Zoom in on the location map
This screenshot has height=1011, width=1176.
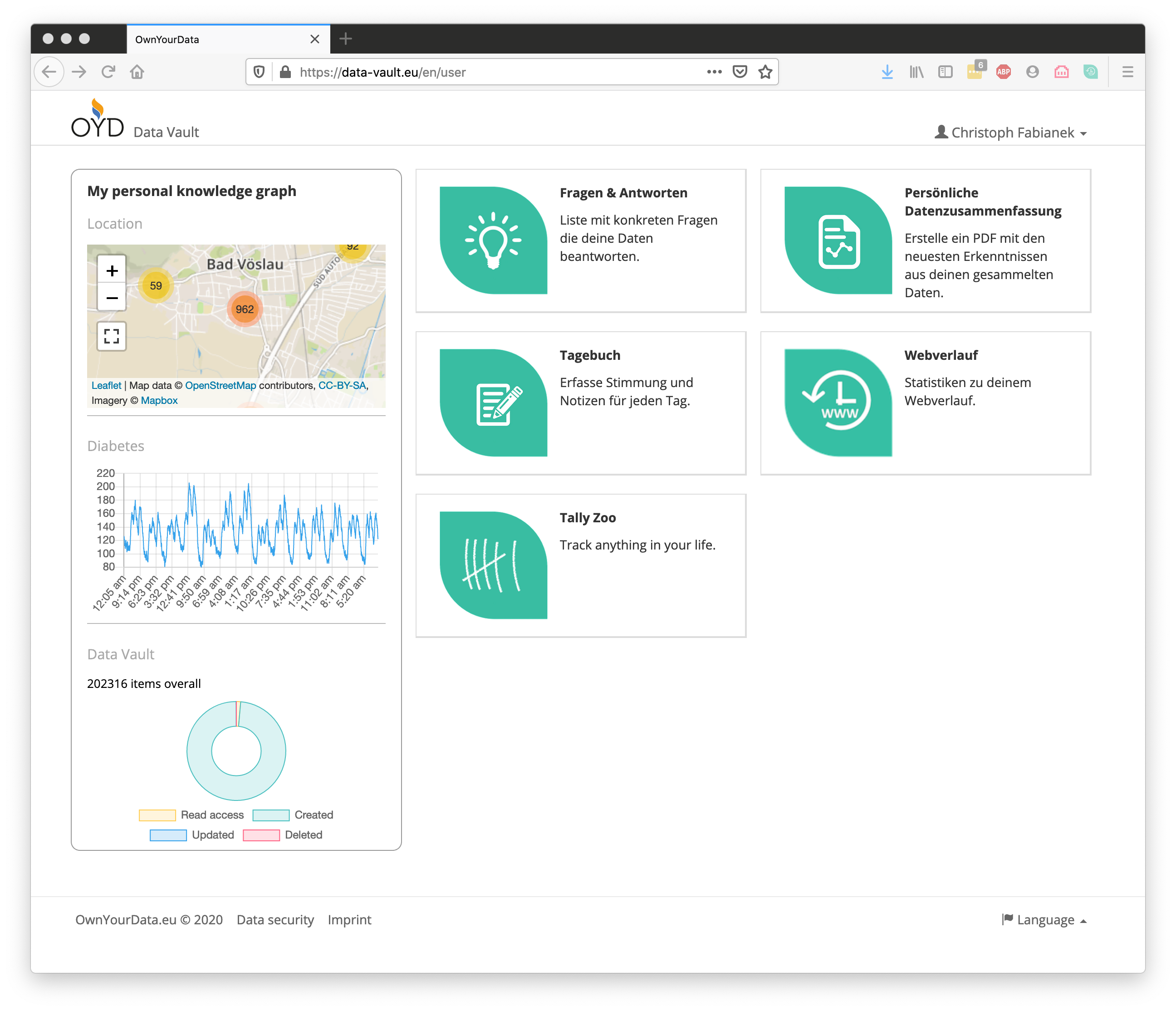pos(112,271)
